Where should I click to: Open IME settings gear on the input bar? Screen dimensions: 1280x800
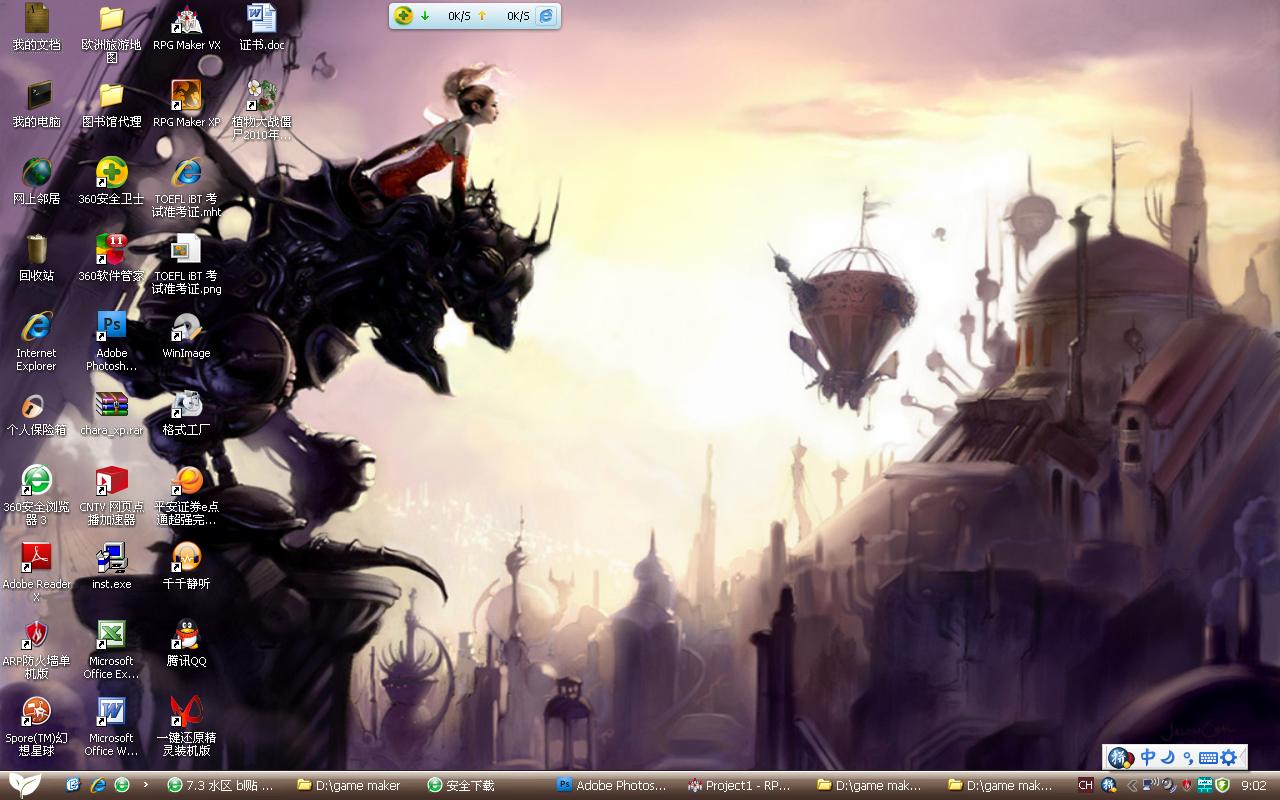[x=1229, y=757]
